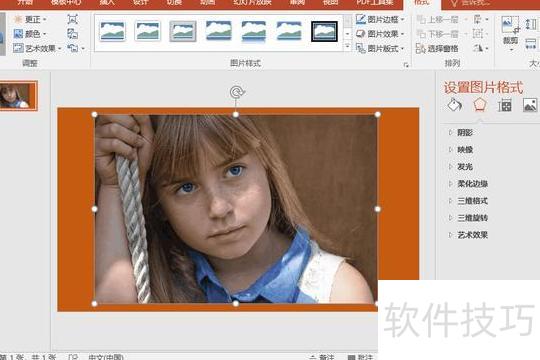
Task: Click the shape height icon
Action: pyautogui.click(x=531, y=24)
